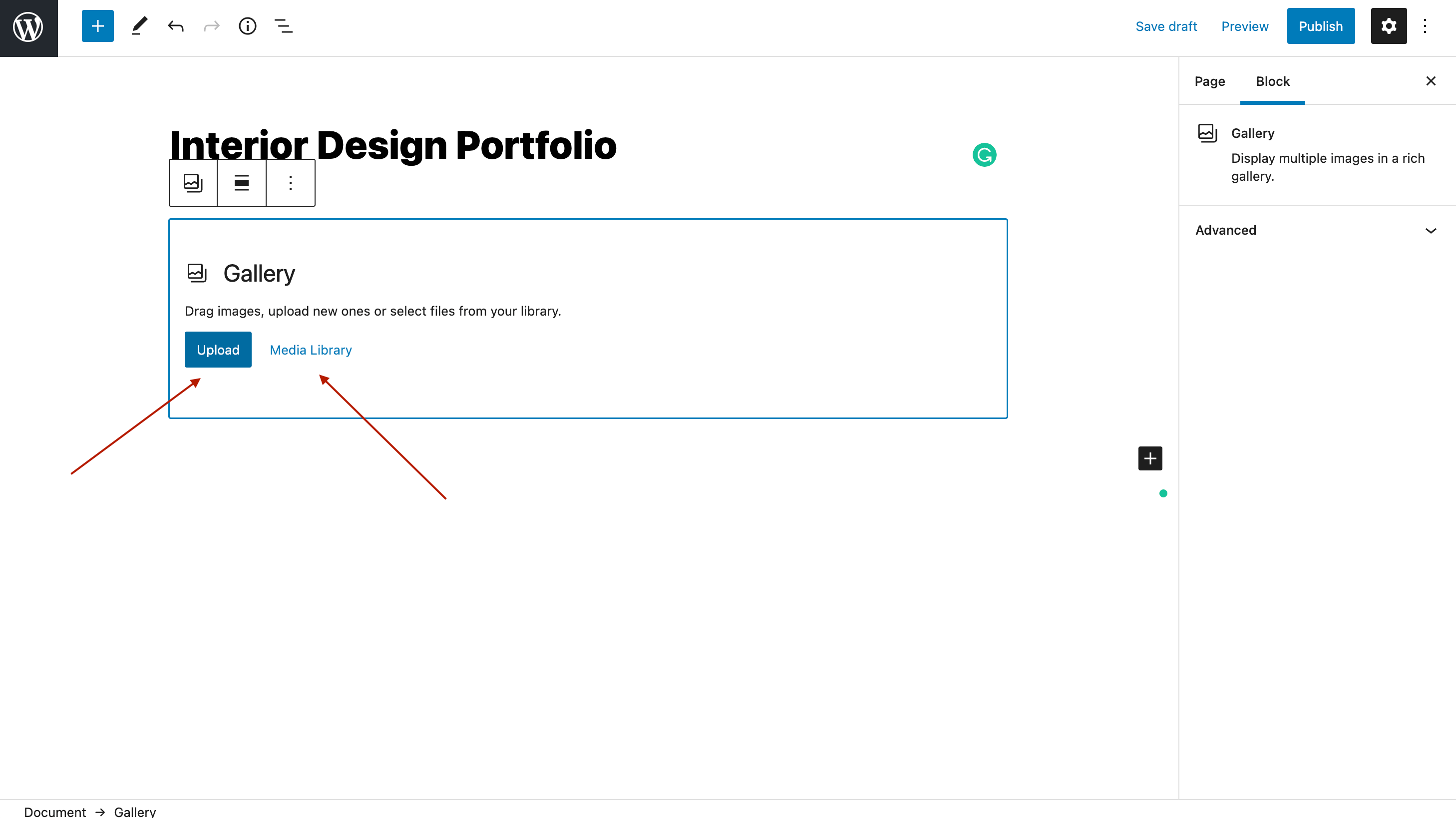Click the undo arrow icon in toolbar
This screenshot has width=1456, height=818.
(x=175, y=26)
